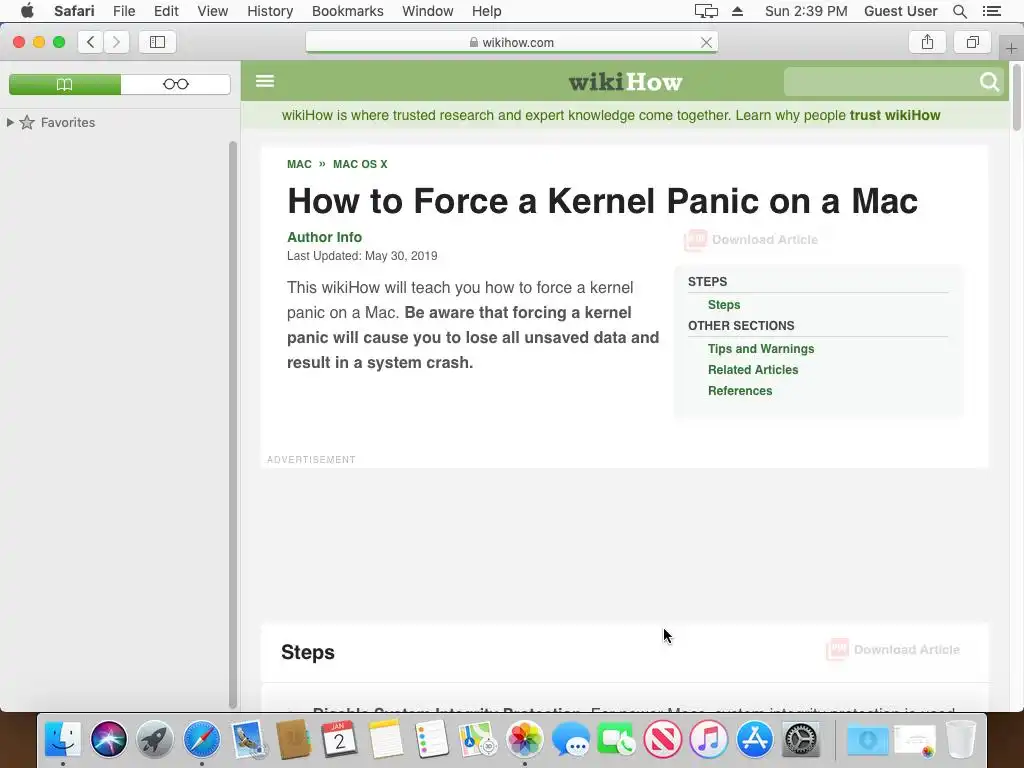This screenshot has height=768, width=1024.
Task: Open News icon in Dock
Action: tap(662, 739)
